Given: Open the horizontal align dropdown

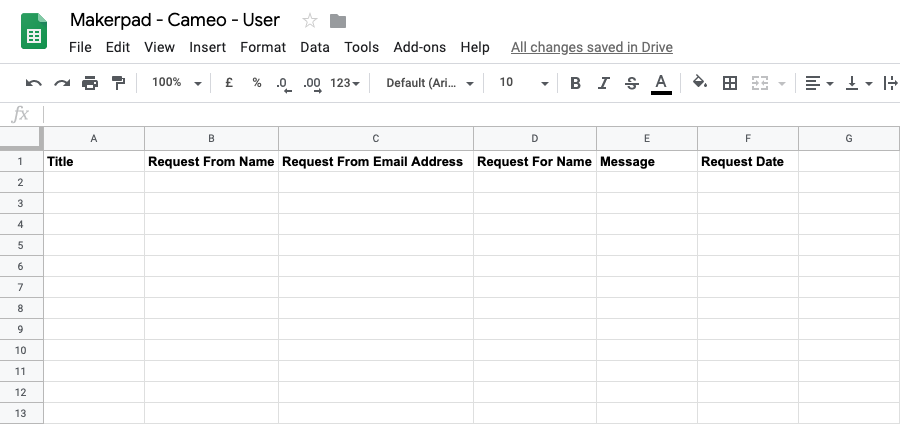Looking at the screenshot, I should pos(819,83).
